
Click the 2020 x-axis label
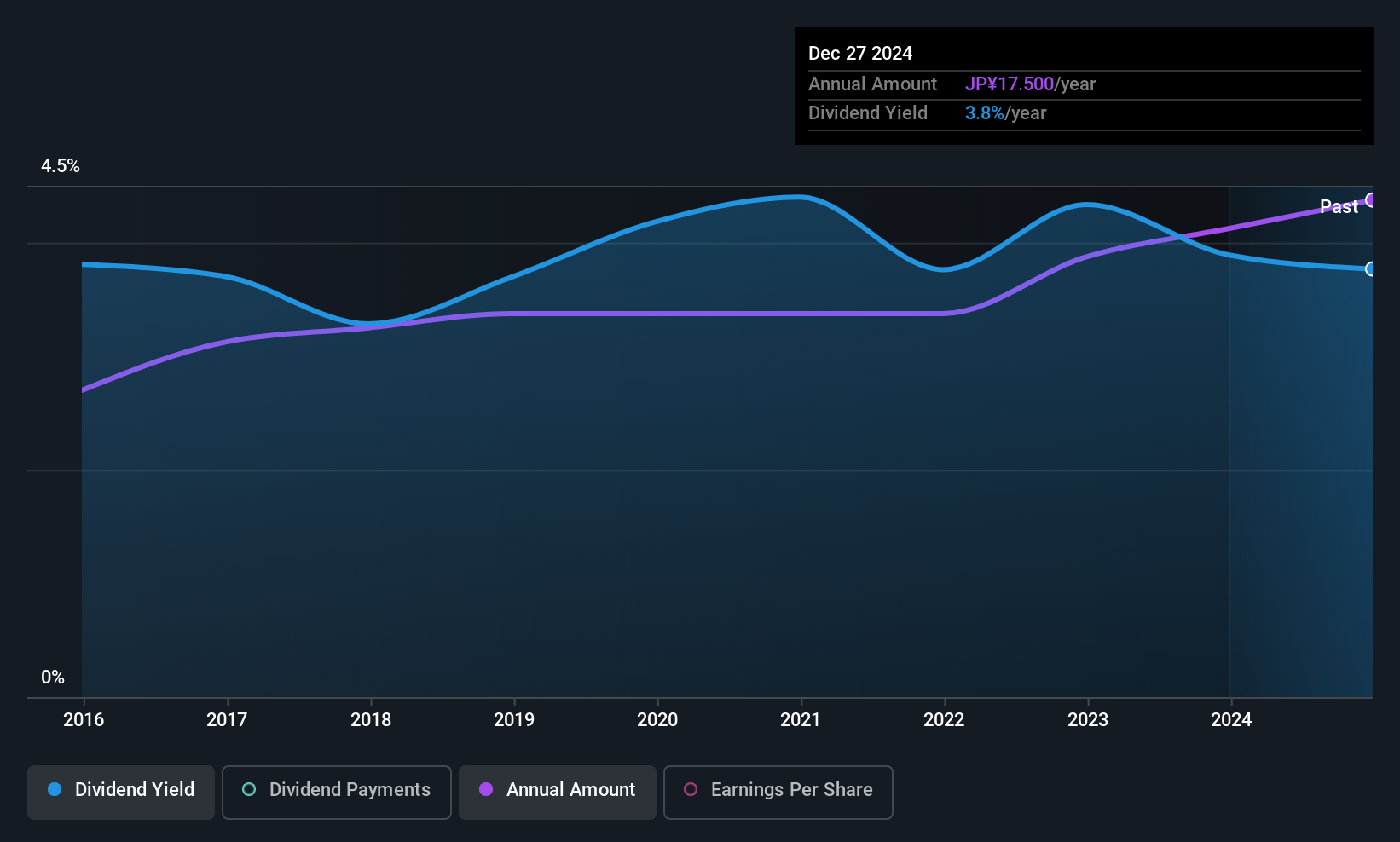tap(657, 720)
